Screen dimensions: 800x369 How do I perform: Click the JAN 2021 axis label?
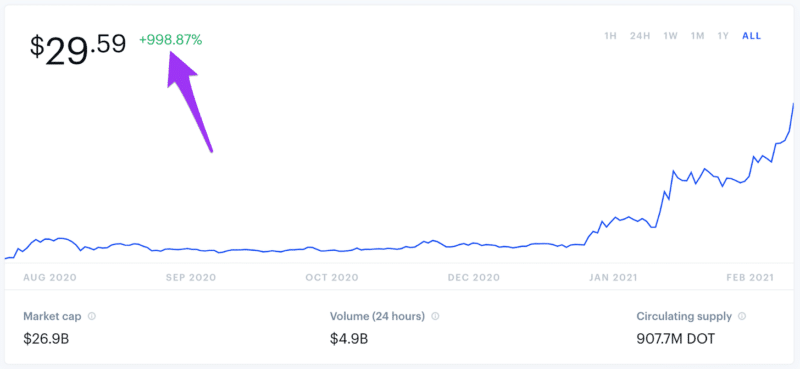613,278
